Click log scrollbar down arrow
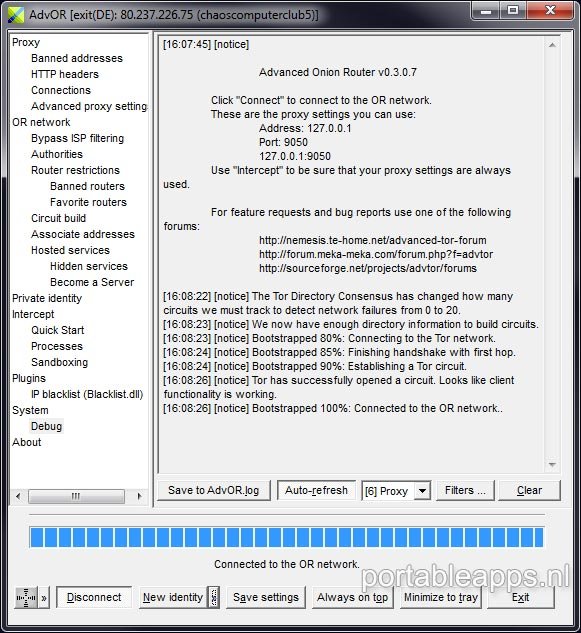This screenshot has width=581, height=633. [x=552, y=465]
